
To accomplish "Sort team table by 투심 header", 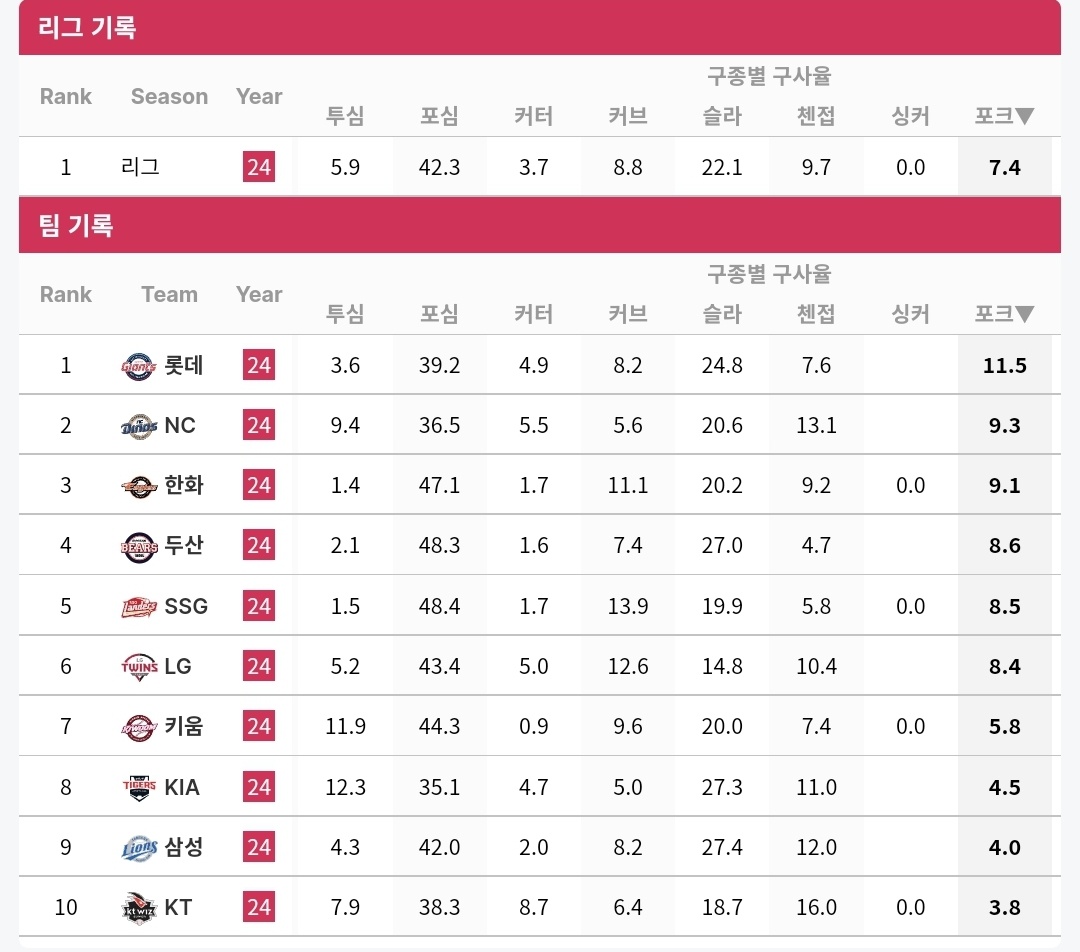I will click(x=345, y=314).
